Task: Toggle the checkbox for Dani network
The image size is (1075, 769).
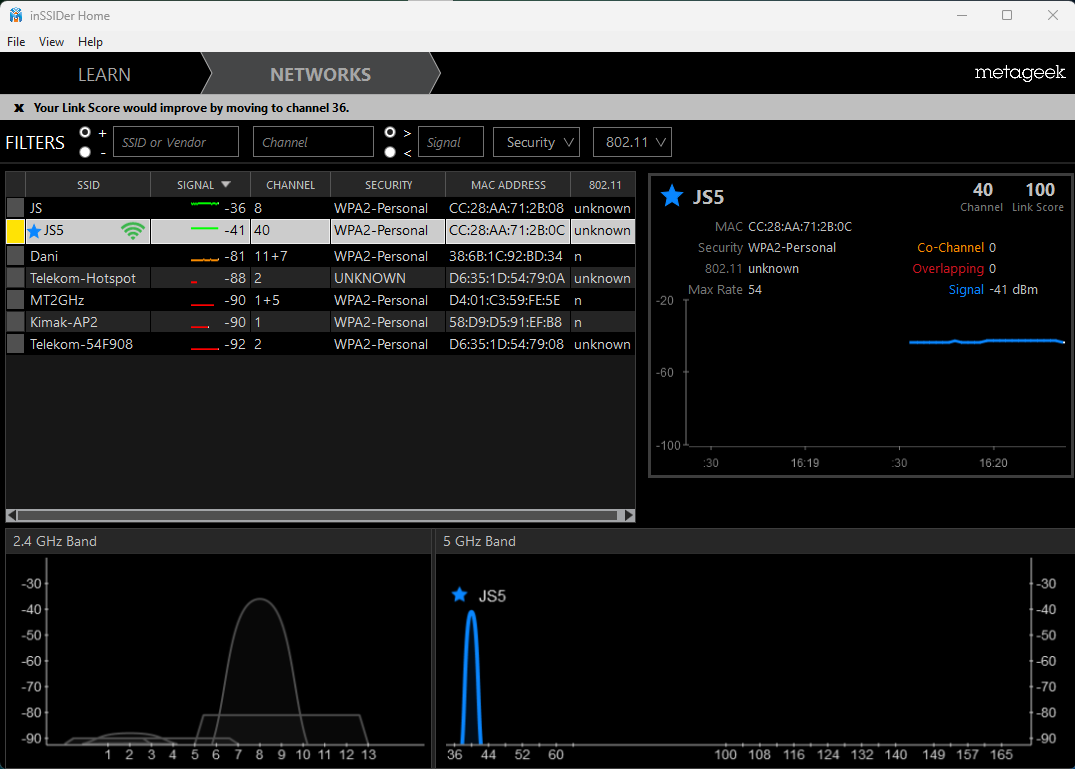Action: (15, 256)
